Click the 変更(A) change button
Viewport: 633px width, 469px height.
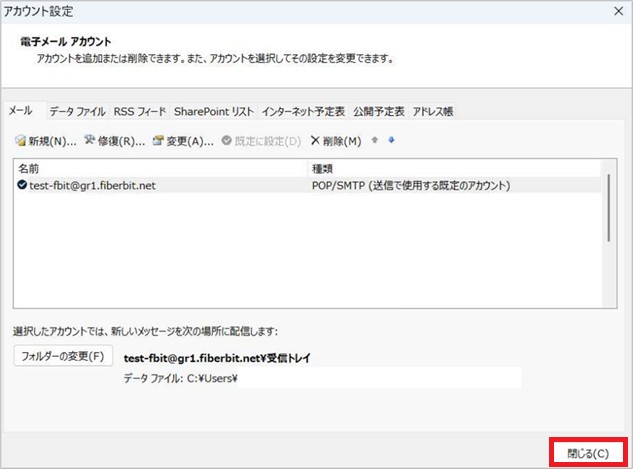[183, 141]
